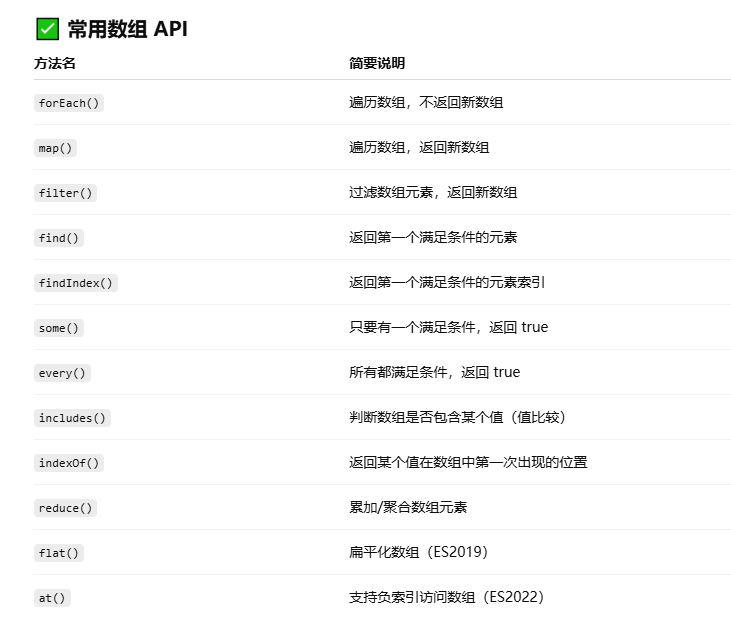The image size is (731, 641).
Task: Select the some() code cell
Action: pyautogui.click(x=59, y=328)
